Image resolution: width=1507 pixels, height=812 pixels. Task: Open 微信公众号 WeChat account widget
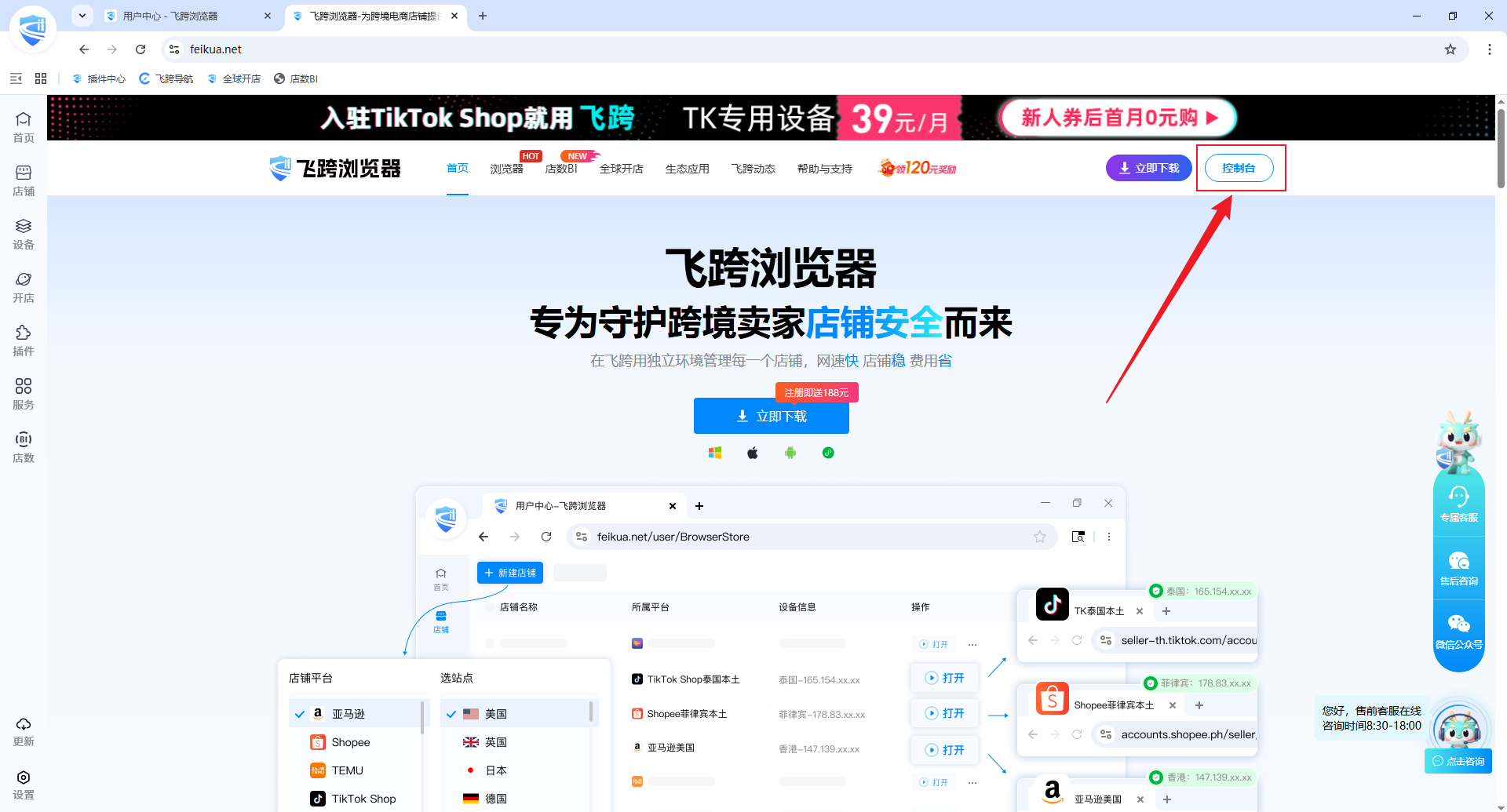coord(1459,632)
